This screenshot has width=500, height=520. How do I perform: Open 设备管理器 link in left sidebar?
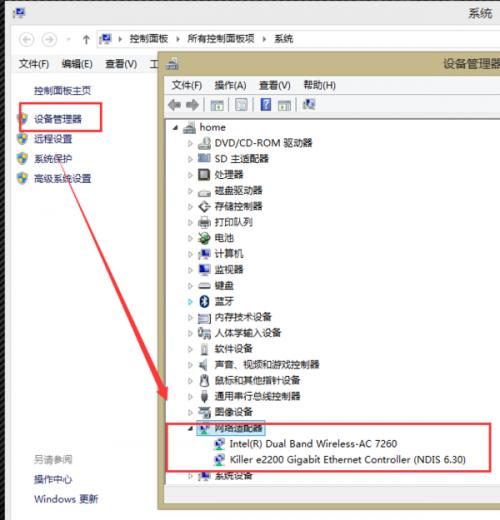point(58,119)
